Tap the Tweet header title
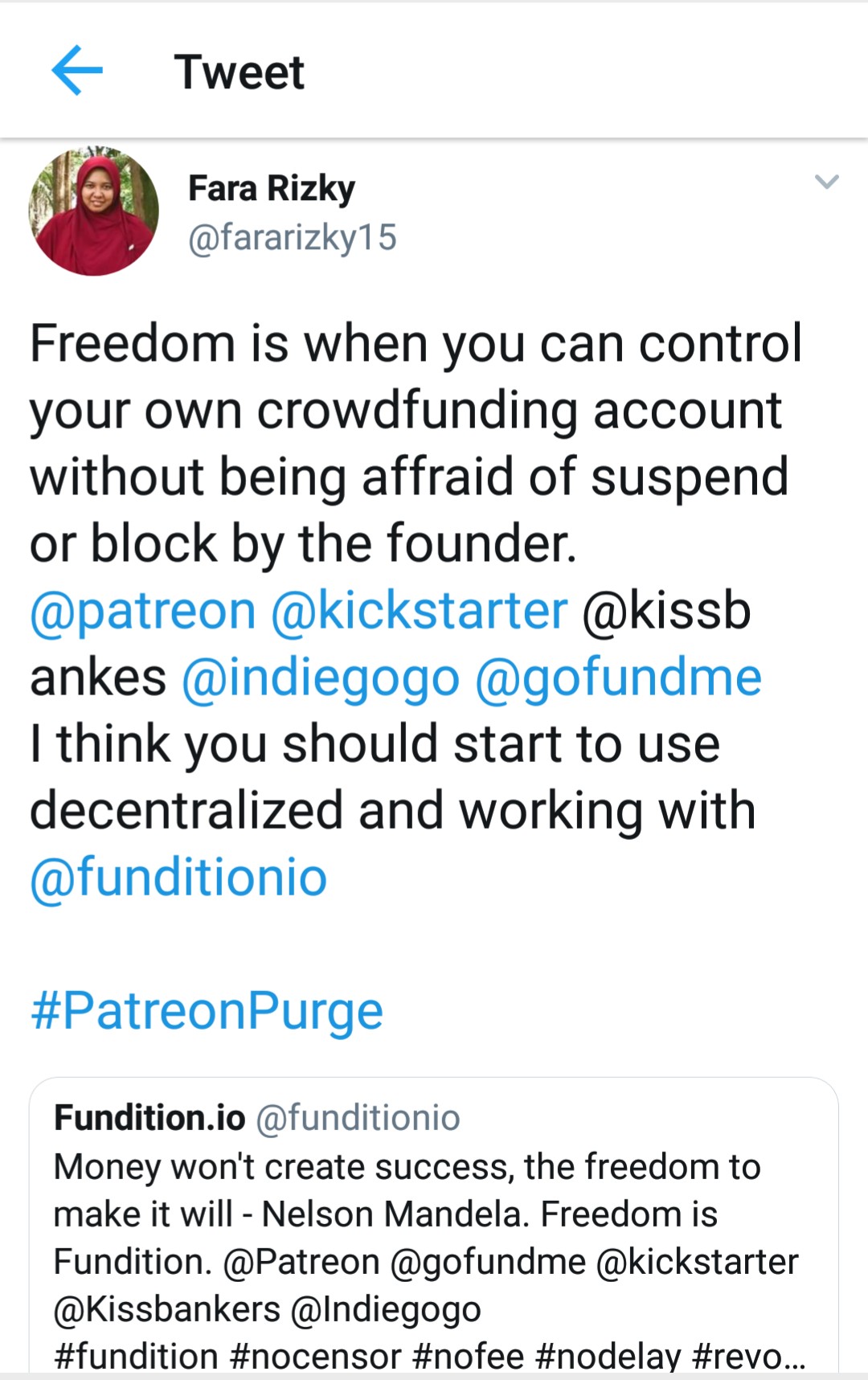 [x=240, y=72]
